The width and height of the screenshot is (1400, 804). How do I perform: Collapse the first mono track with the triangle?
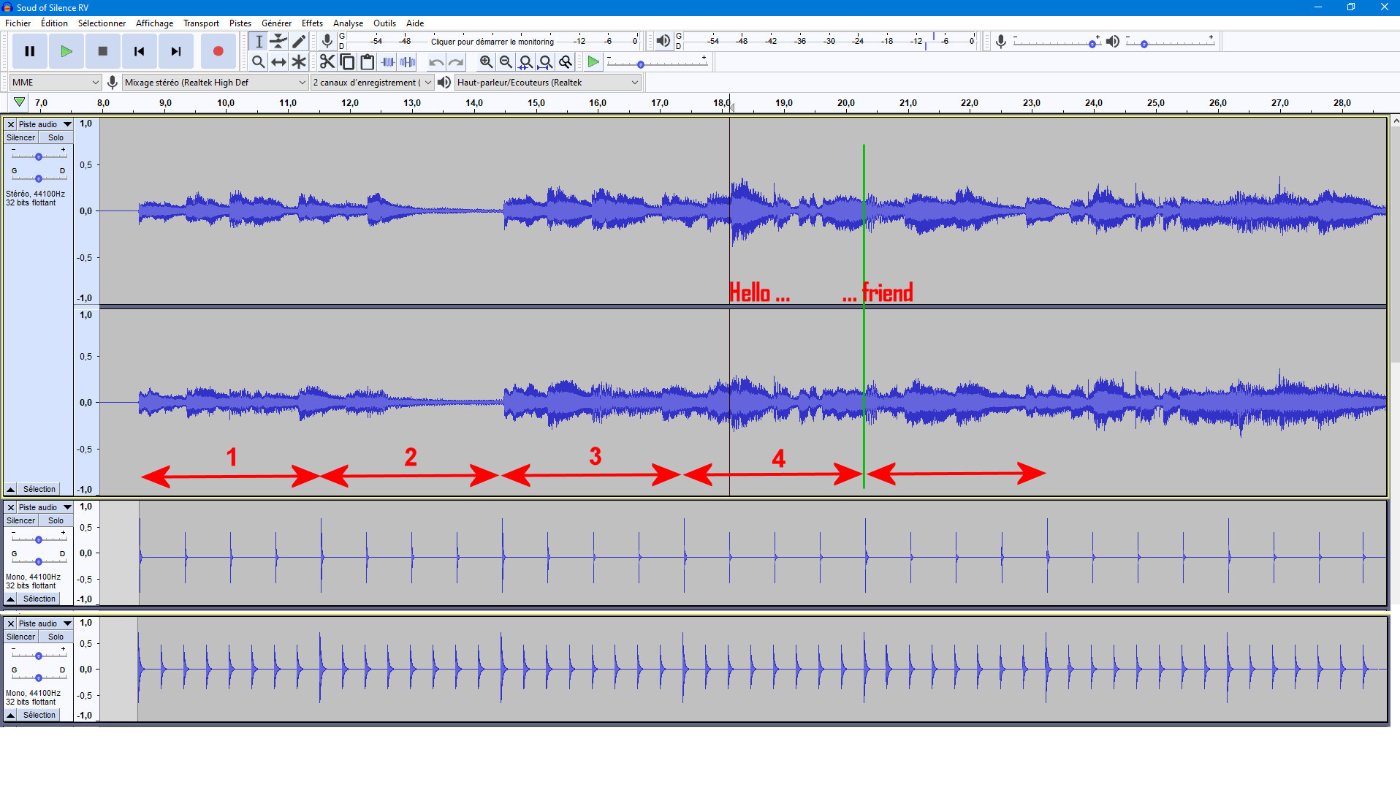tap(11, 598)
